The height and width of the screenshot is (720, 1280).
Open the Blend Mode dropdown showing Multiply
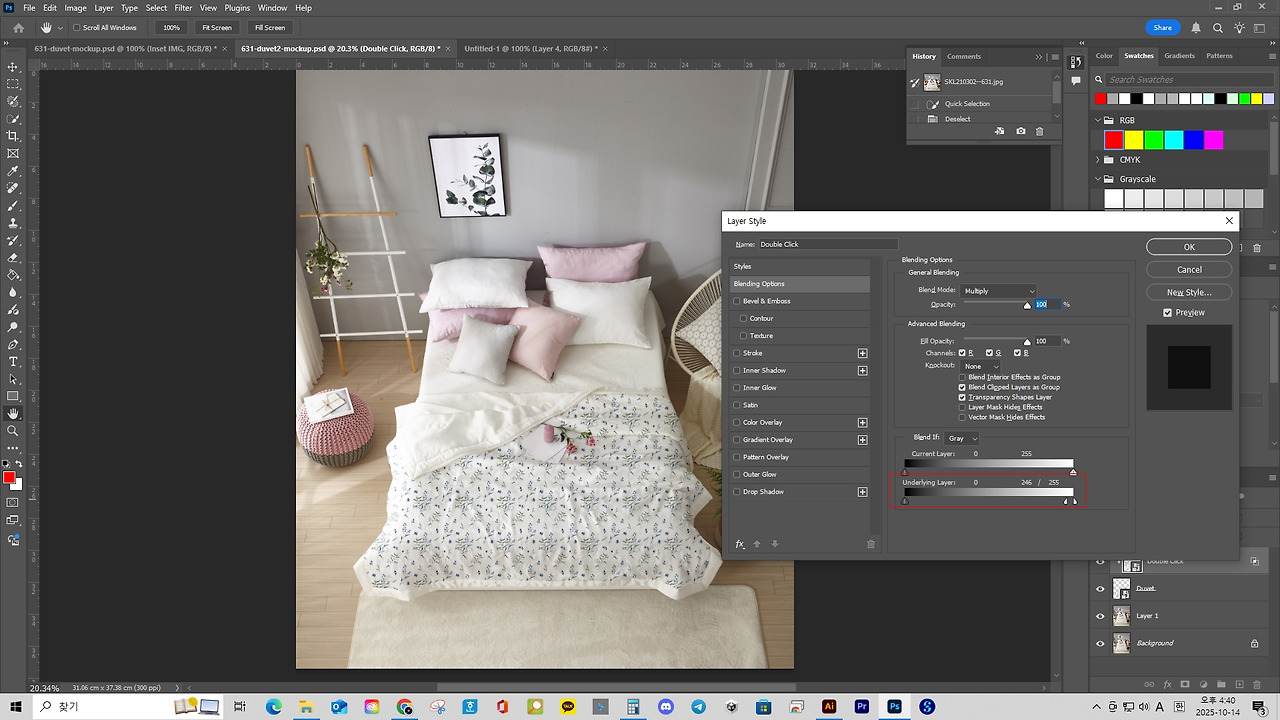998,290
